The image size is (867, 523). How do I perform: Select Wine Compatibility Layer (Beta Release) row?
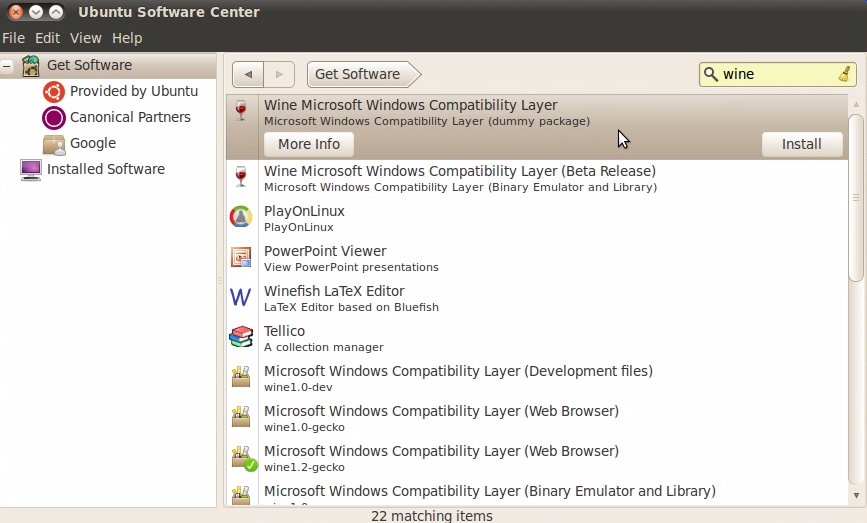[537, 178]
